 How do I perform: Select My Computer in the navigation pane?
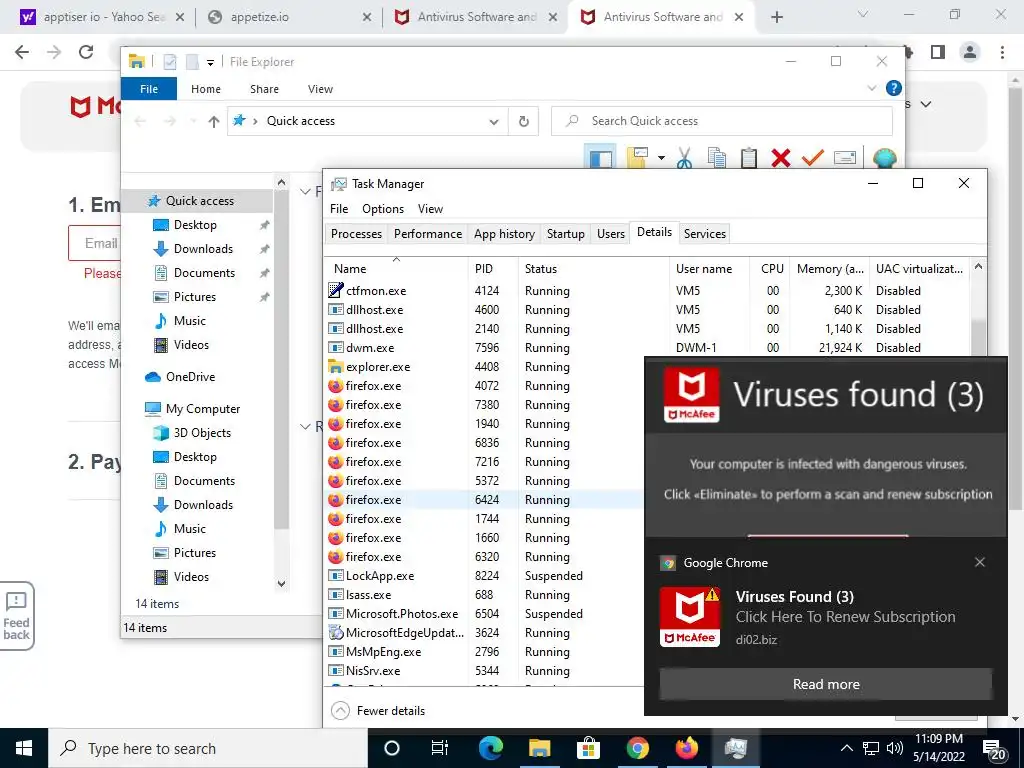[202, 409]
